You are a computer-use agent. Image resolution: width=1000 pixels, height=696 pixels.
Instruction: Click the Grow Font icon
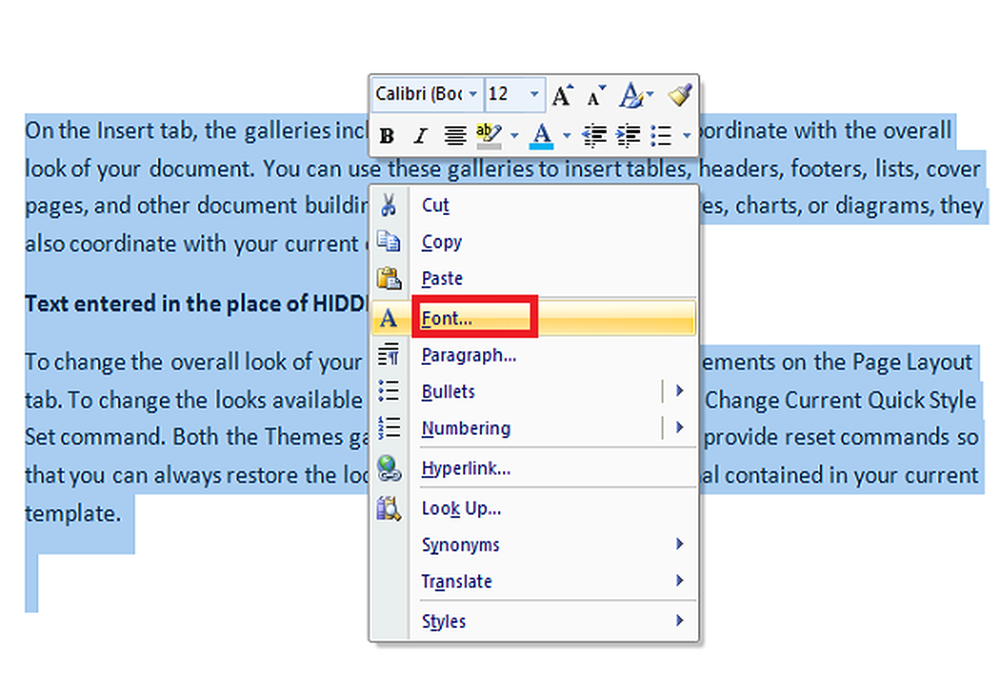coord(563,95)
